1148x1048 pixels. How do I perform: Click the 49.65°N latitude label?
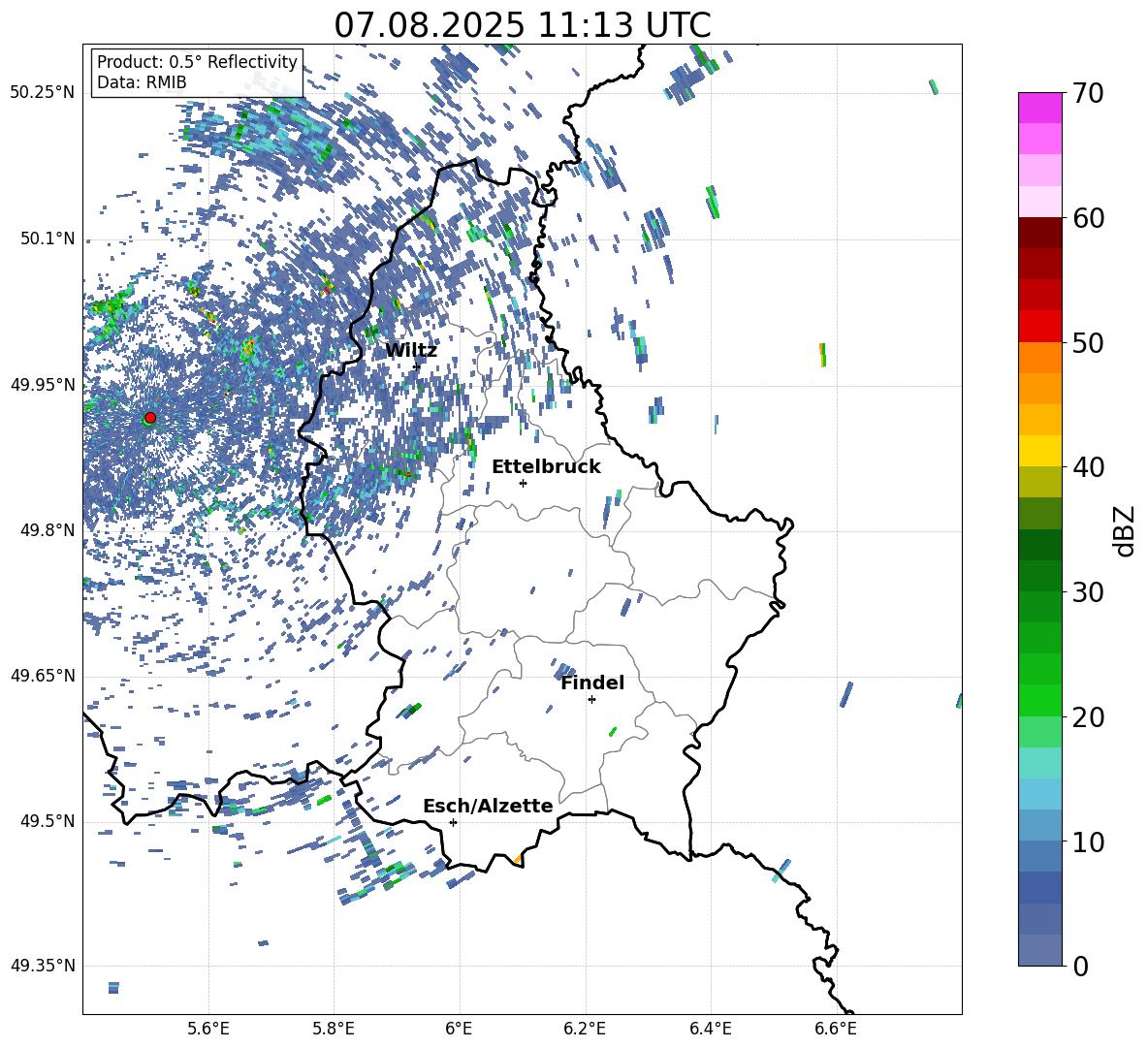[43, 676]
